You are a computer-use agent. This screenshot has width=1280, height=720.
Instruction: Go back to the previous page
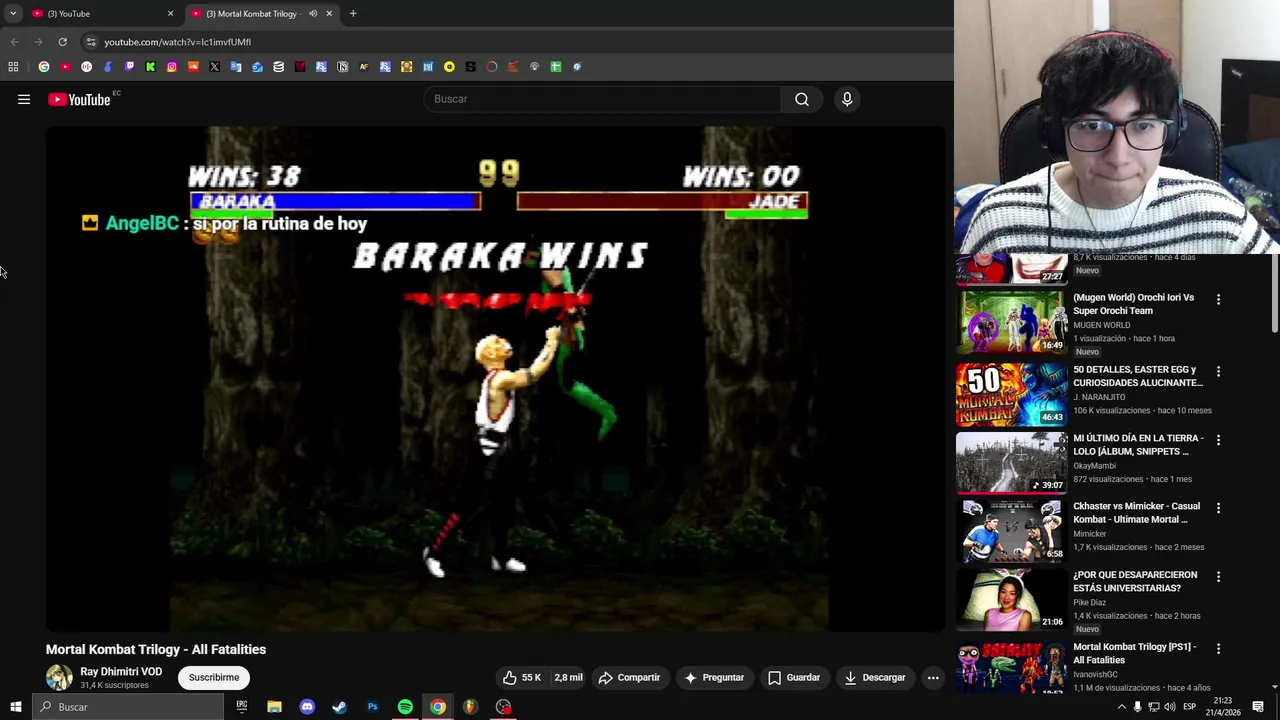14,42
